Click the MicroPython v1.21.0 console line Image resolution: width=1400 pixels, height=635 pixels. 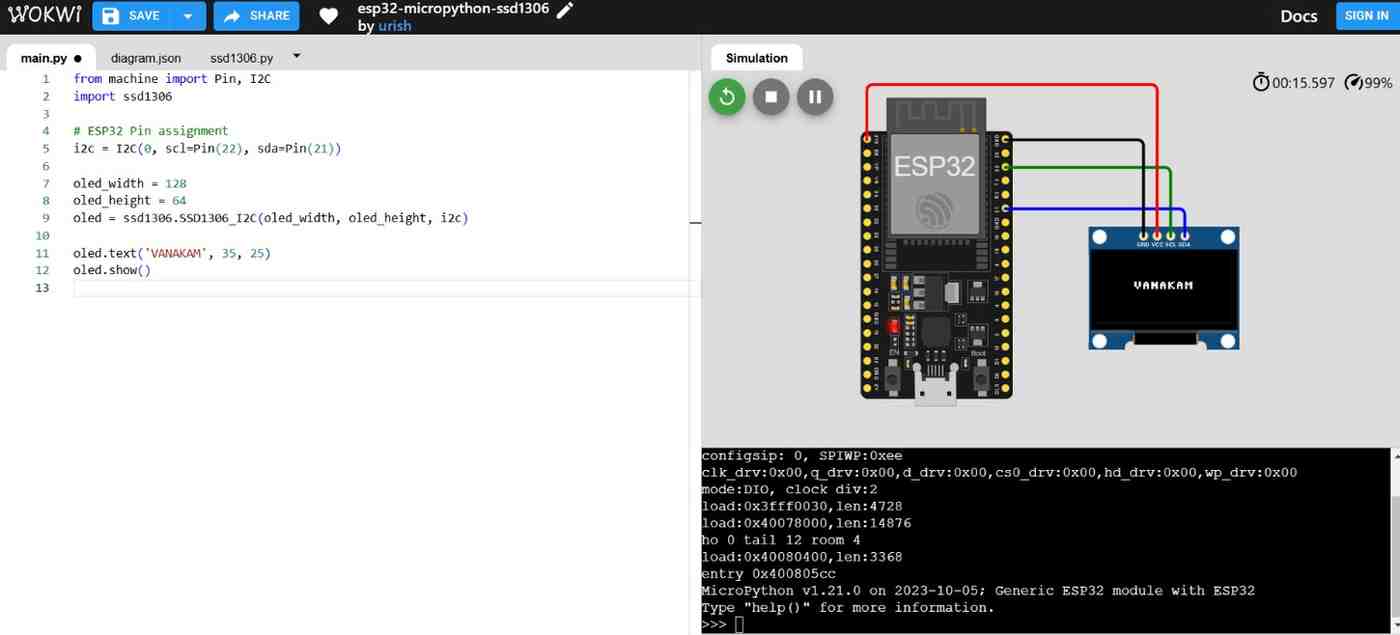tap(978, 591)
